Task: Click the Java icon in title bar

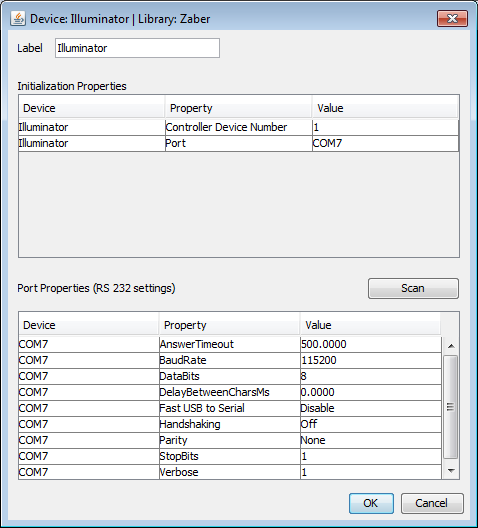Action: (18, 19)
